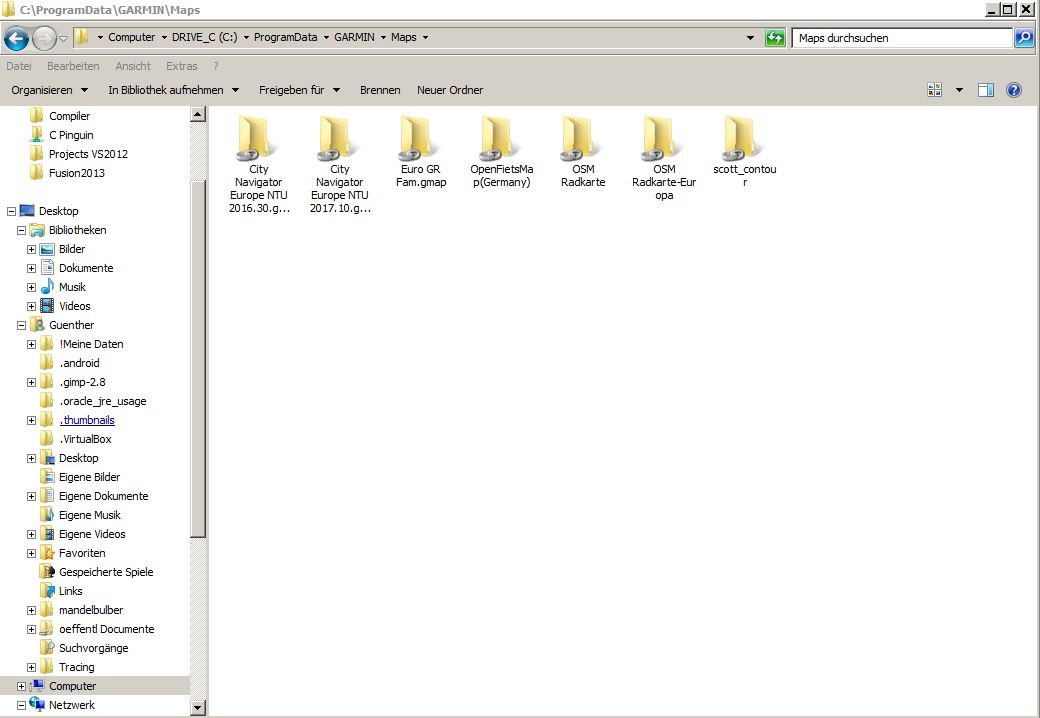Click the scroll down arrow in navigation pane
This screenshot has width=1040, height=718.
click(198, 708)
